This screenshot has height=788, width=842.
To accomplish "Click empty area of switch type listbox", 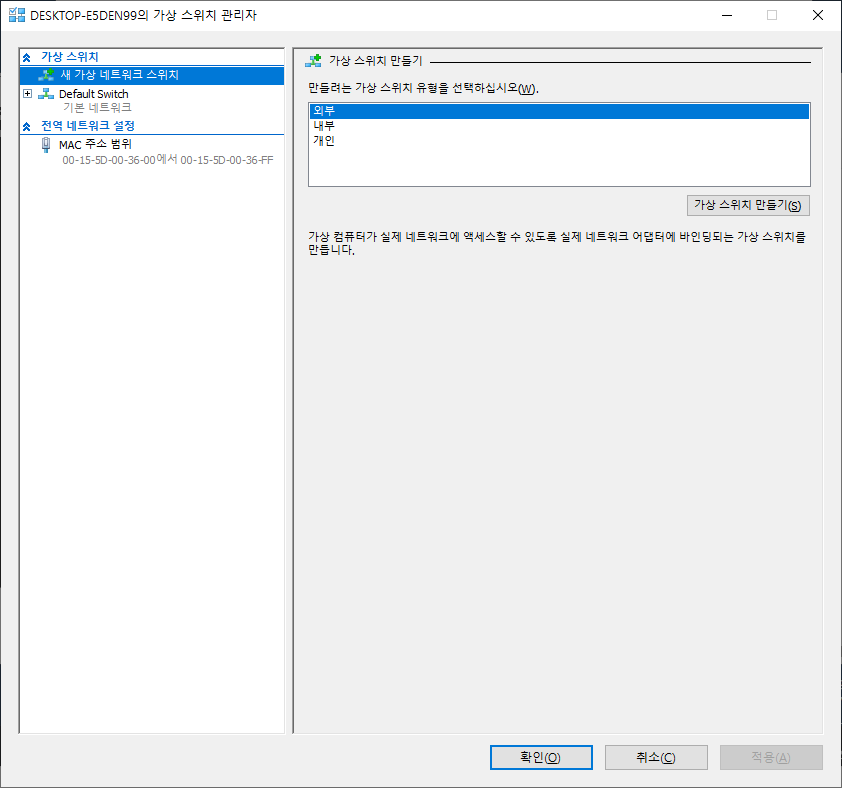I will coord(558,167).
